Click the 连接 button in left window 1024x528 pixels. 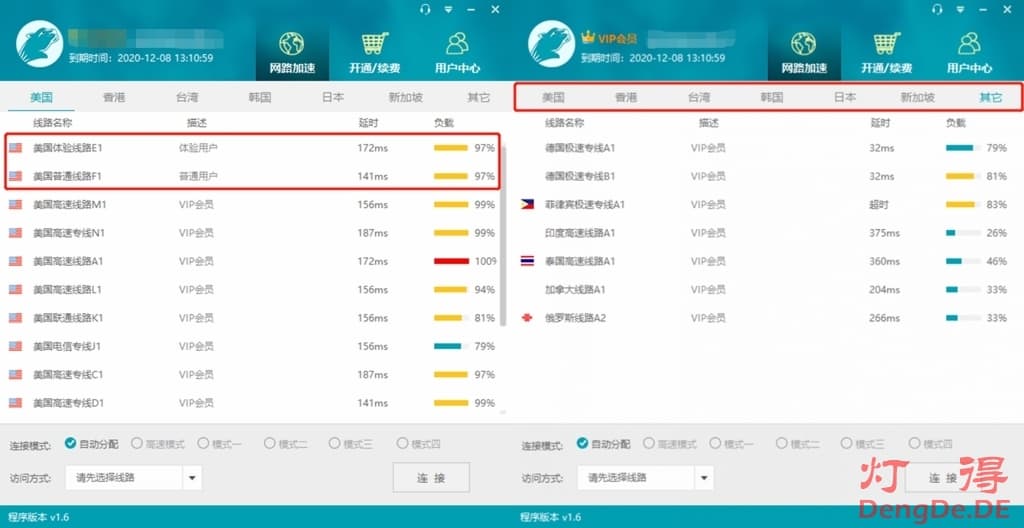point(431,478)
